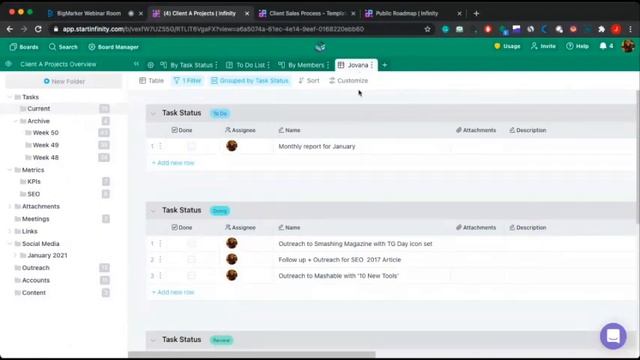Select the Current folder
Image resolution: width=640 pixels, height=360 pixels.
[38, 109]
